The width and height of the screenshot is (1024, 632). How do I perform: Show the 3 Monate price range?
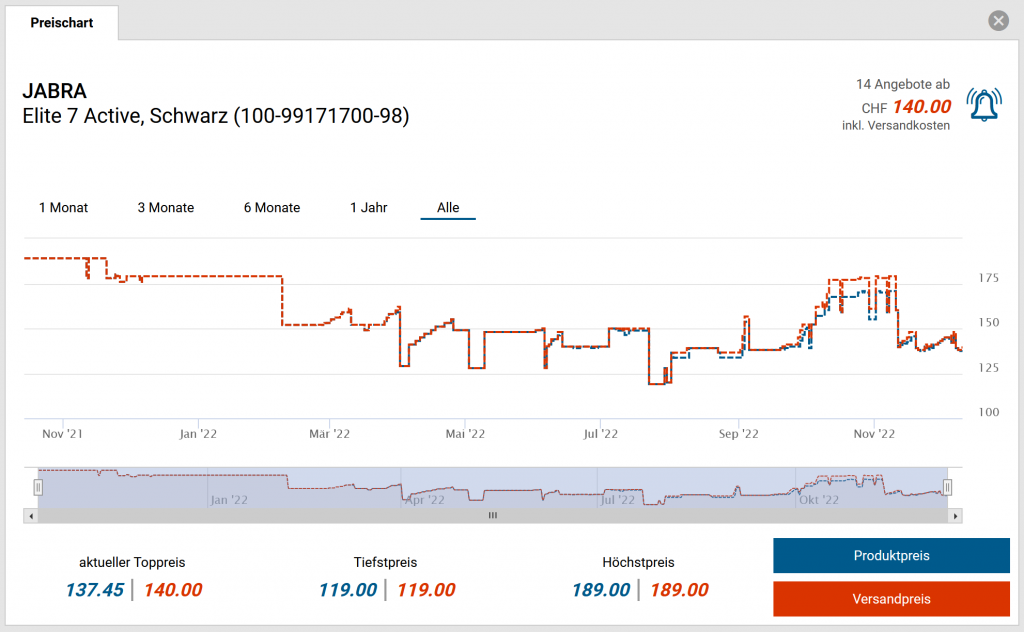coord(166,208)
